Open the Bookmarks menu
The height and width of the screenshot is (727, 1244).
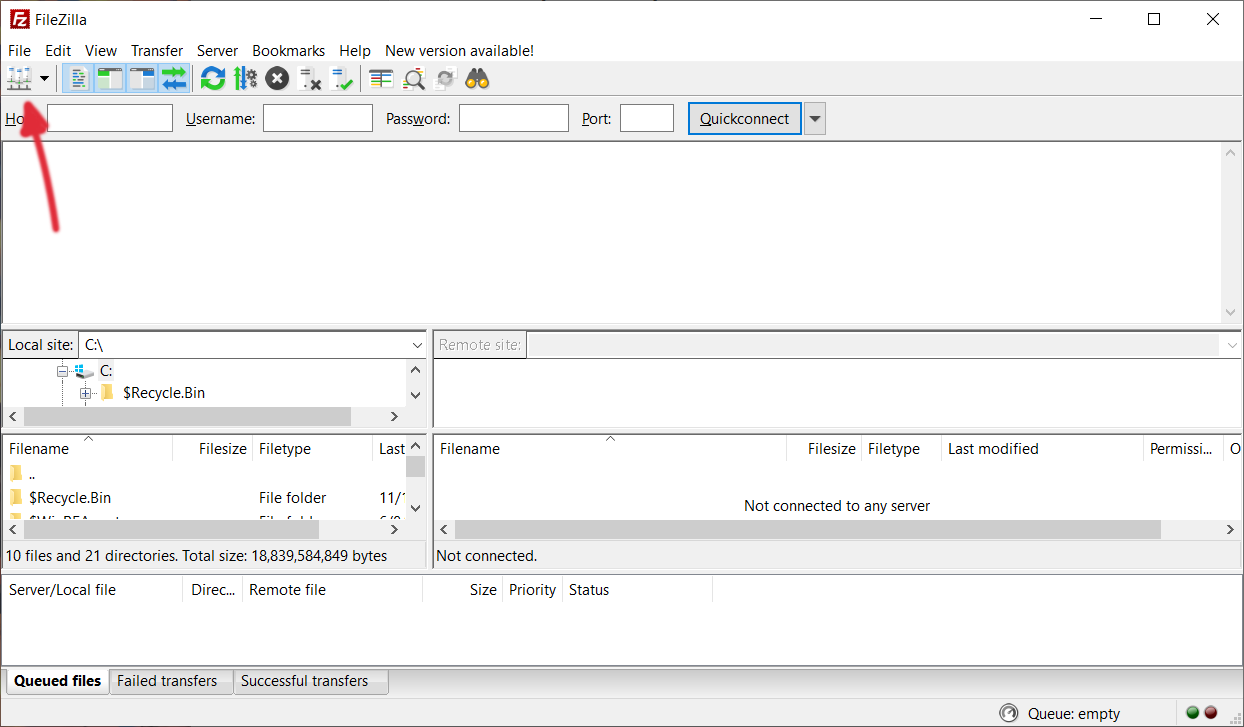click(x=288, y=50)
